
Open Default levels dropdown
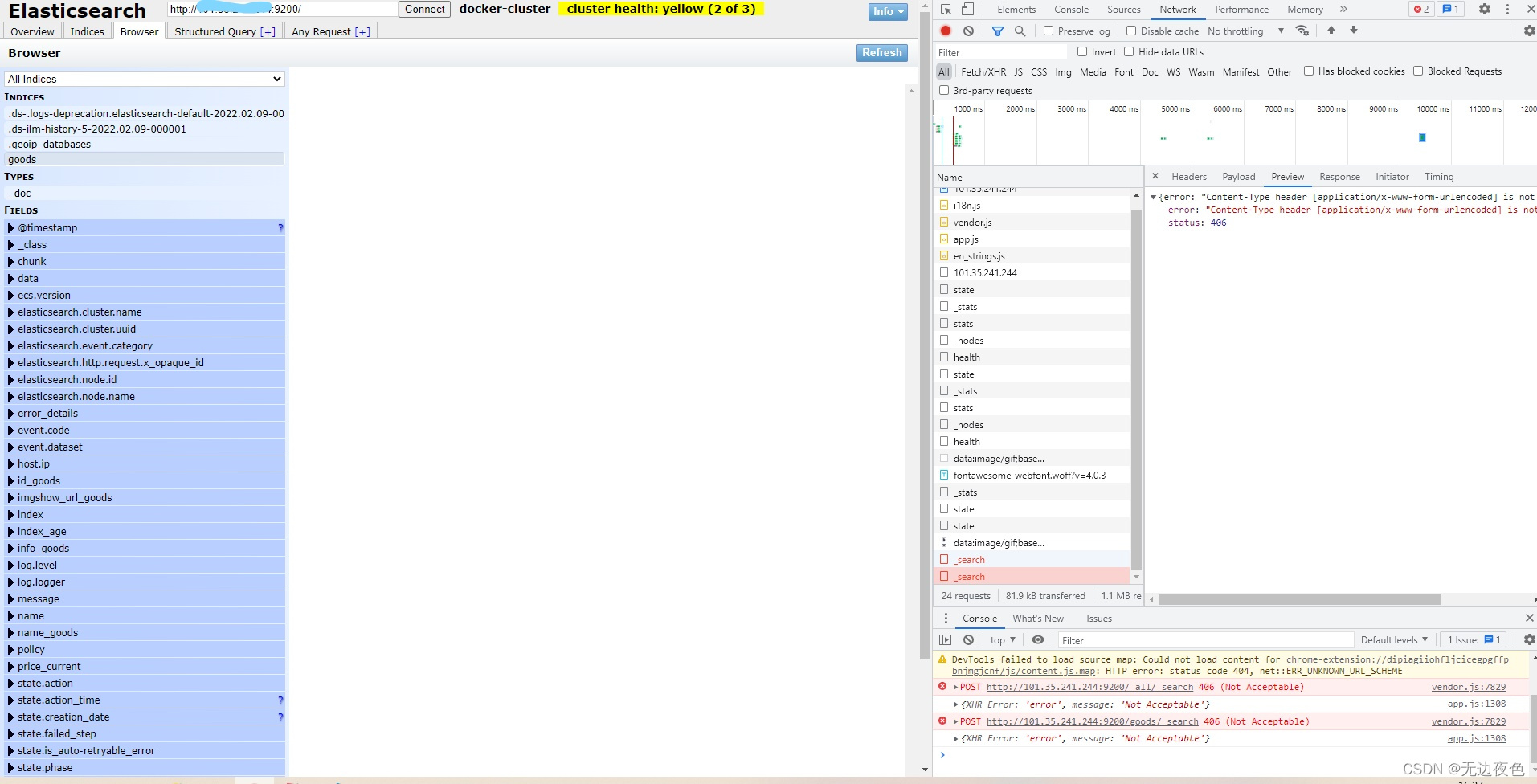(x=1394, y=639)
